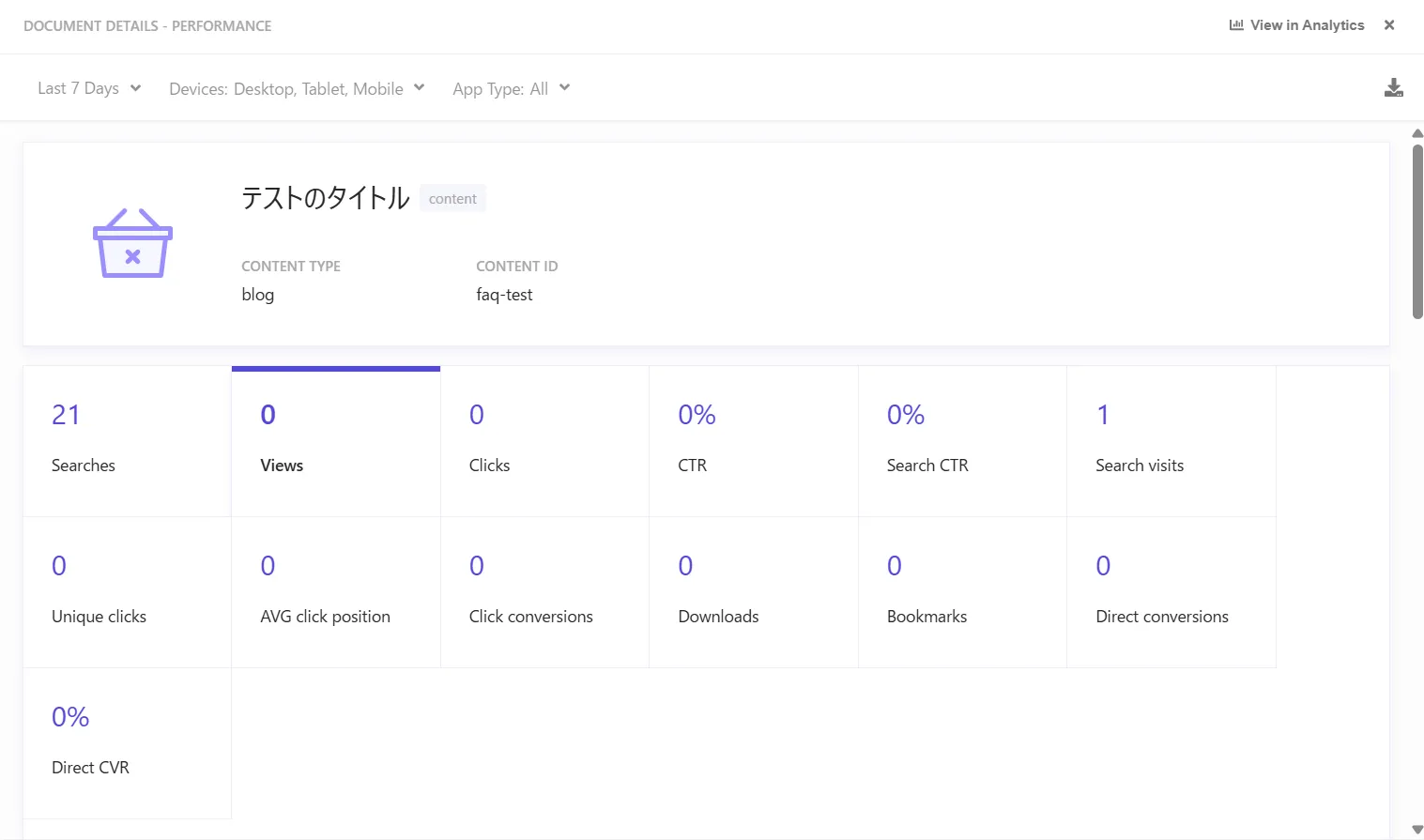This screenshot has width=1424, height=840.
Task: Open the App Type filter
Action: coord(511,88)
